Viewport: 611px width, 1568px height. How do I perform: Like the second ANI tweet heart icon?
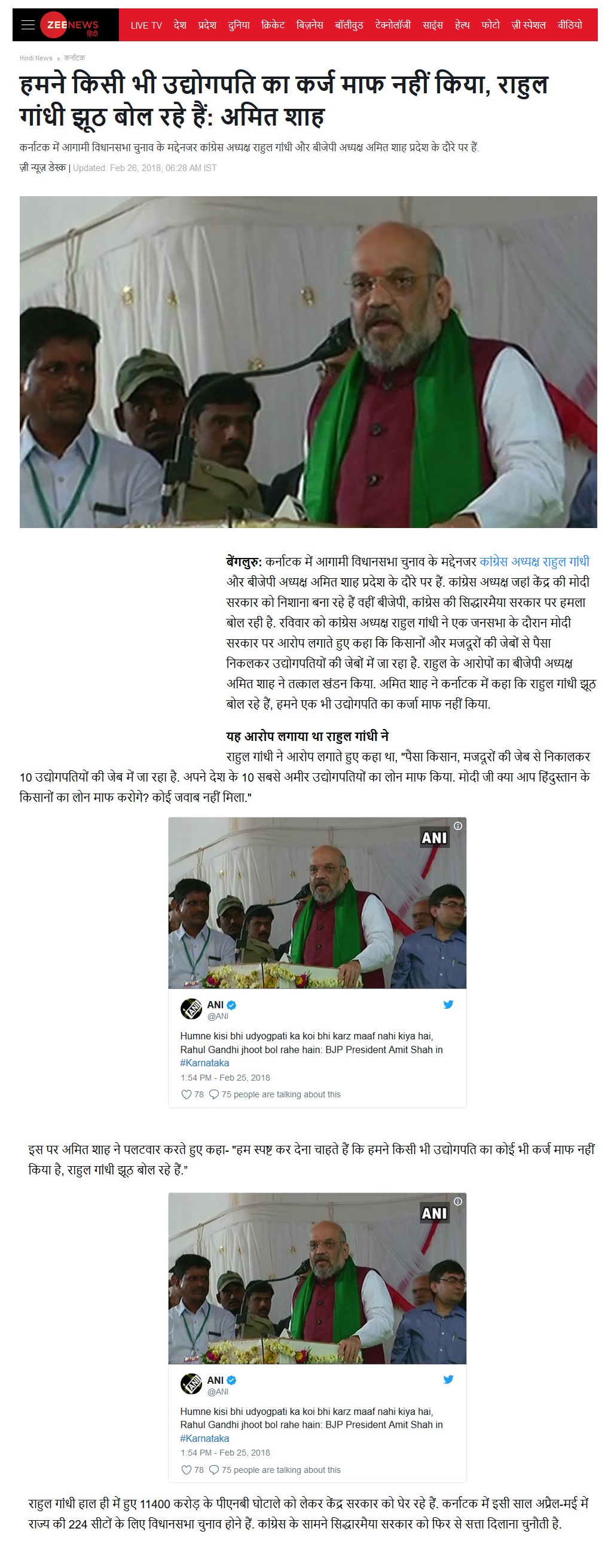coord(187,1470)
